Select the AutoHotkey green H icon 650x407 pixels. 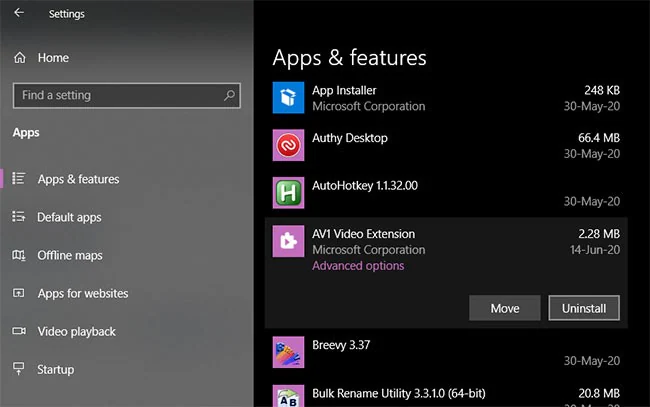(288, 193)
